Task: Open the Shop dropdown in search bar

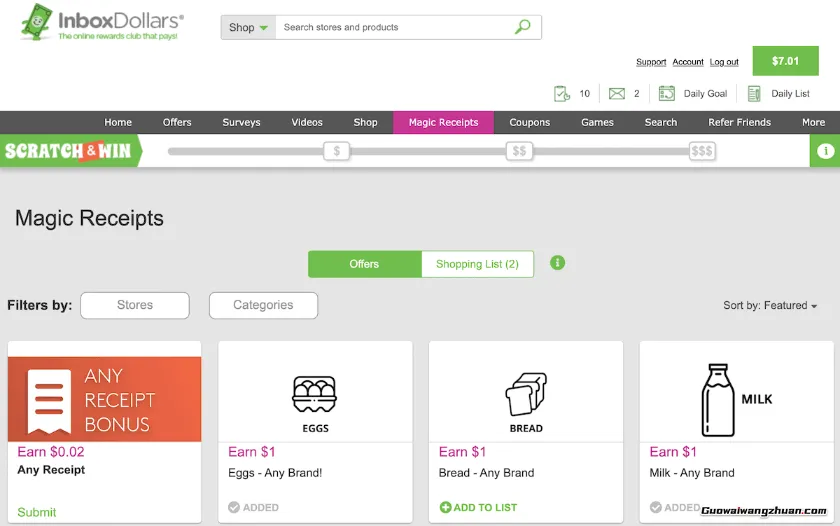Action: click(248, 27)
